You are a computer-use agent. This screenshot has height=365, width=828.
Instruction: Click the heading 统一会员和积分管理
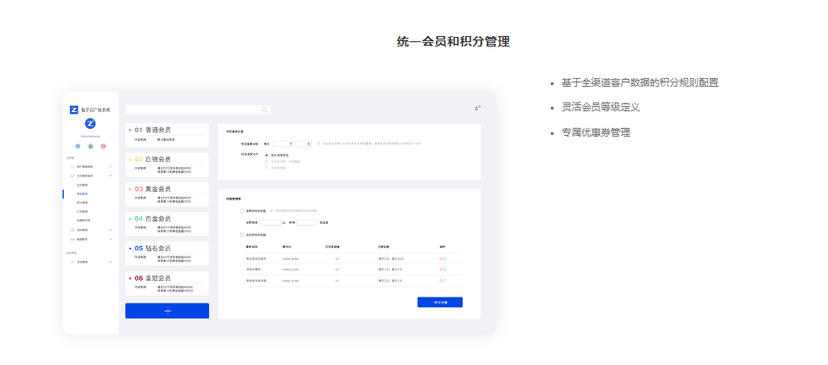[x=453, y=42]
